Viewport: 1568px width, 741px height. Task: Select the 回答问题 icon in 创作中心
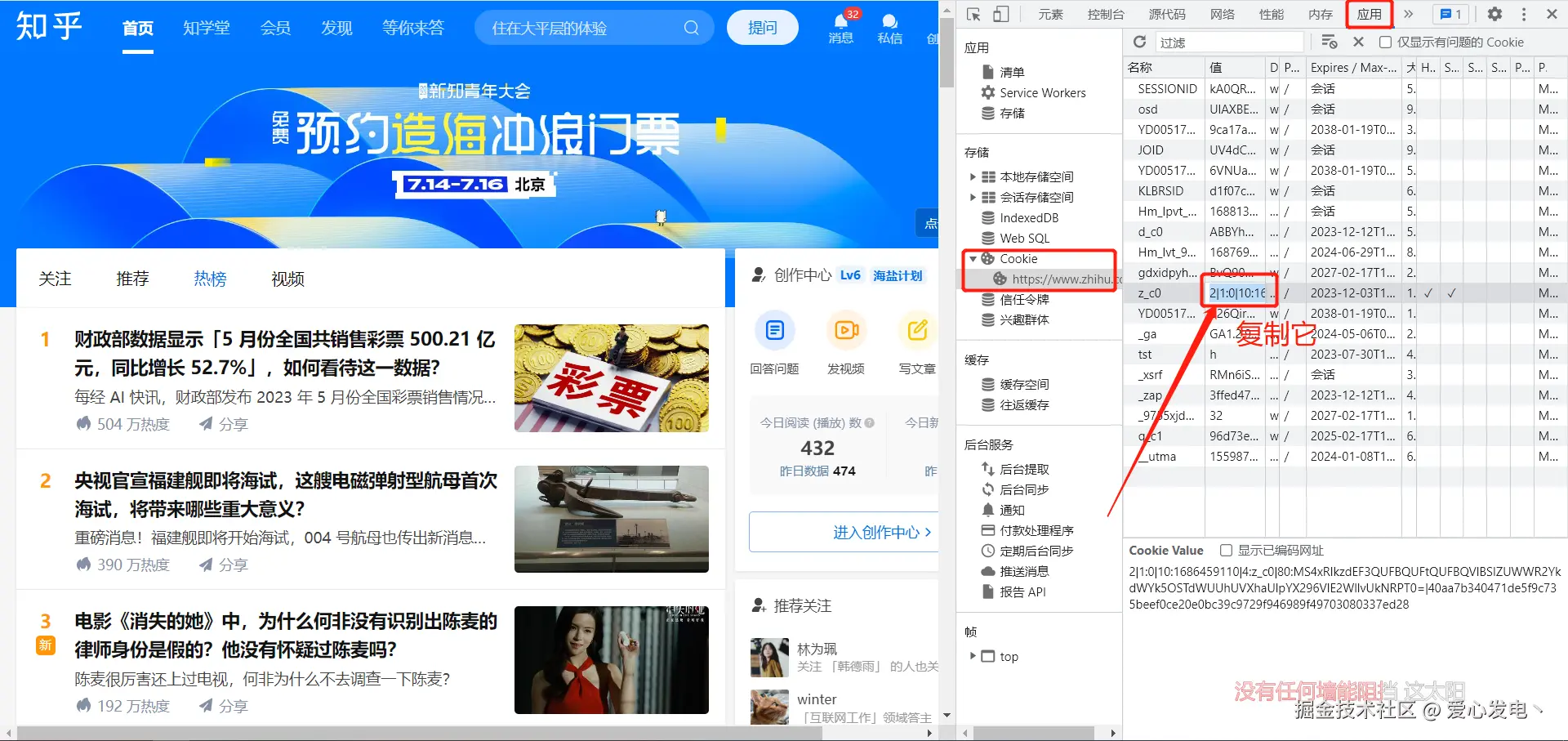tap(774, 330)
